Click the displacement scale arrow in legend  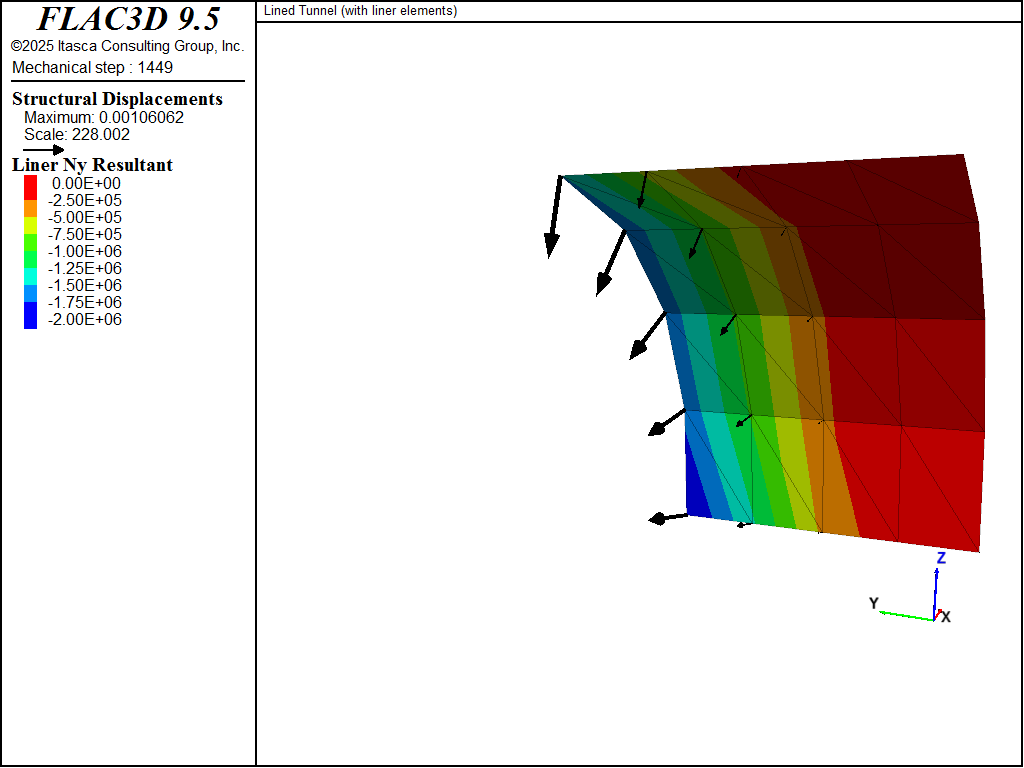click(x=44, y=150)
